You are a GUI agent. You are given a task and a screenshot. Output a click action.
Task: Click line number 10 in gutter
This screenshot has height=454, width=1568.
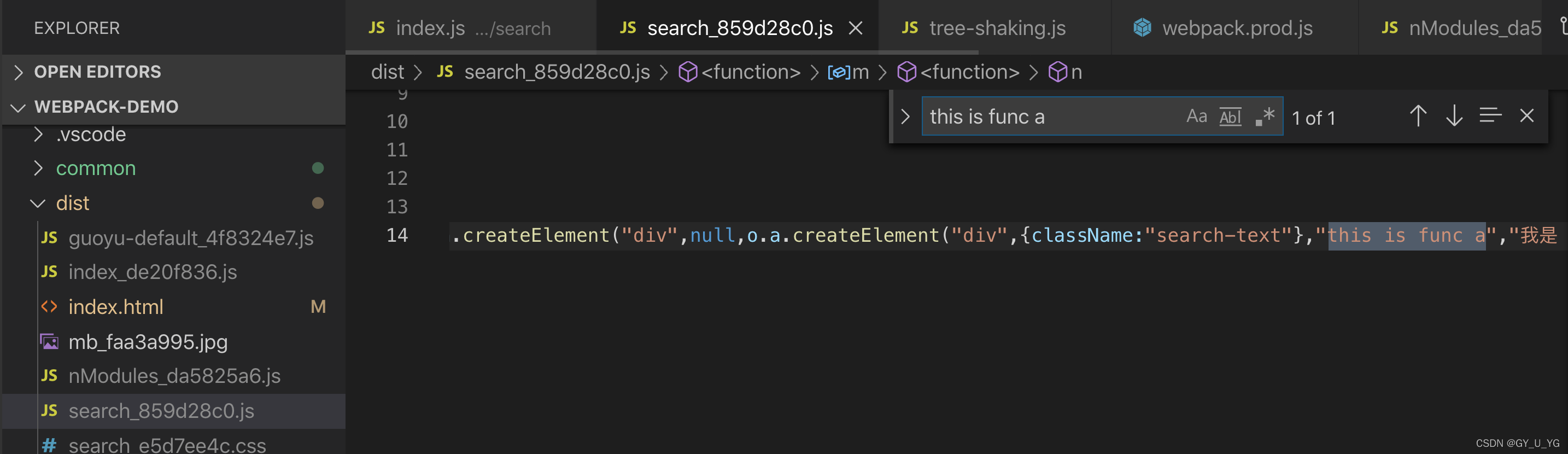(x=397, y=121)
